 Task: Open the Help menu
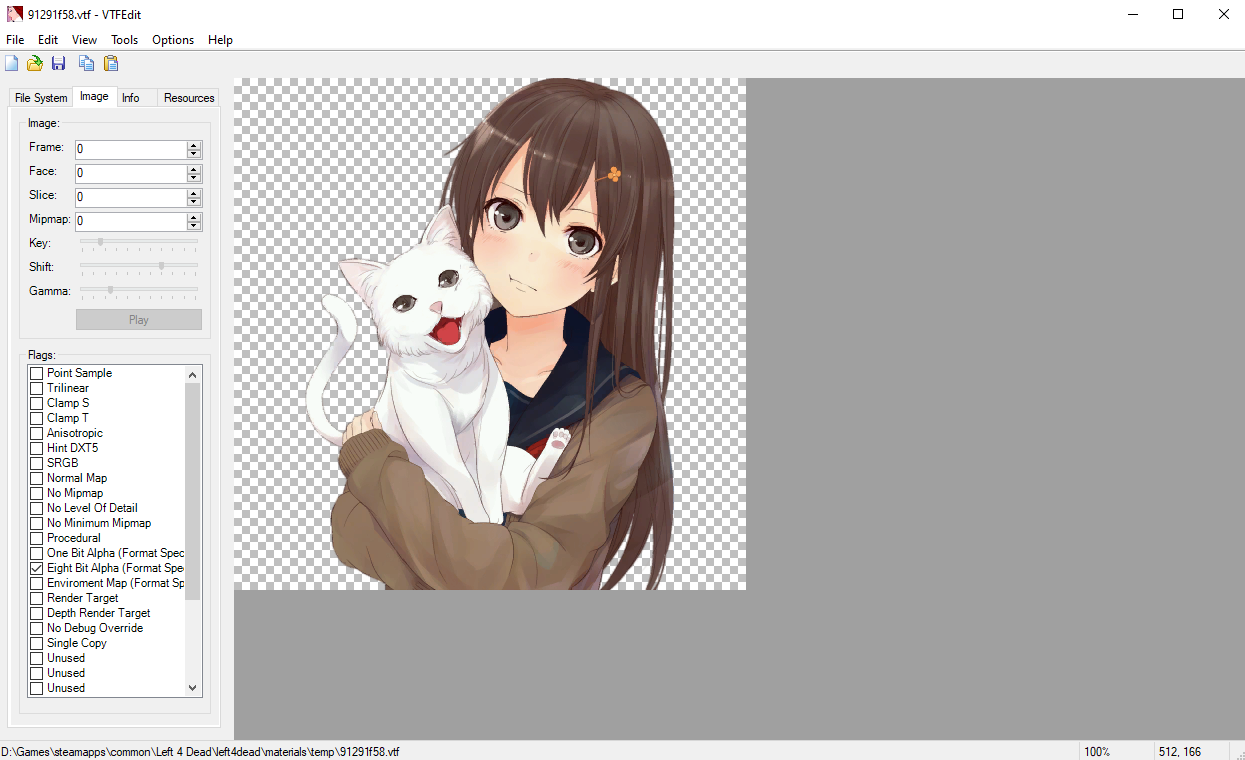point(221,40)
